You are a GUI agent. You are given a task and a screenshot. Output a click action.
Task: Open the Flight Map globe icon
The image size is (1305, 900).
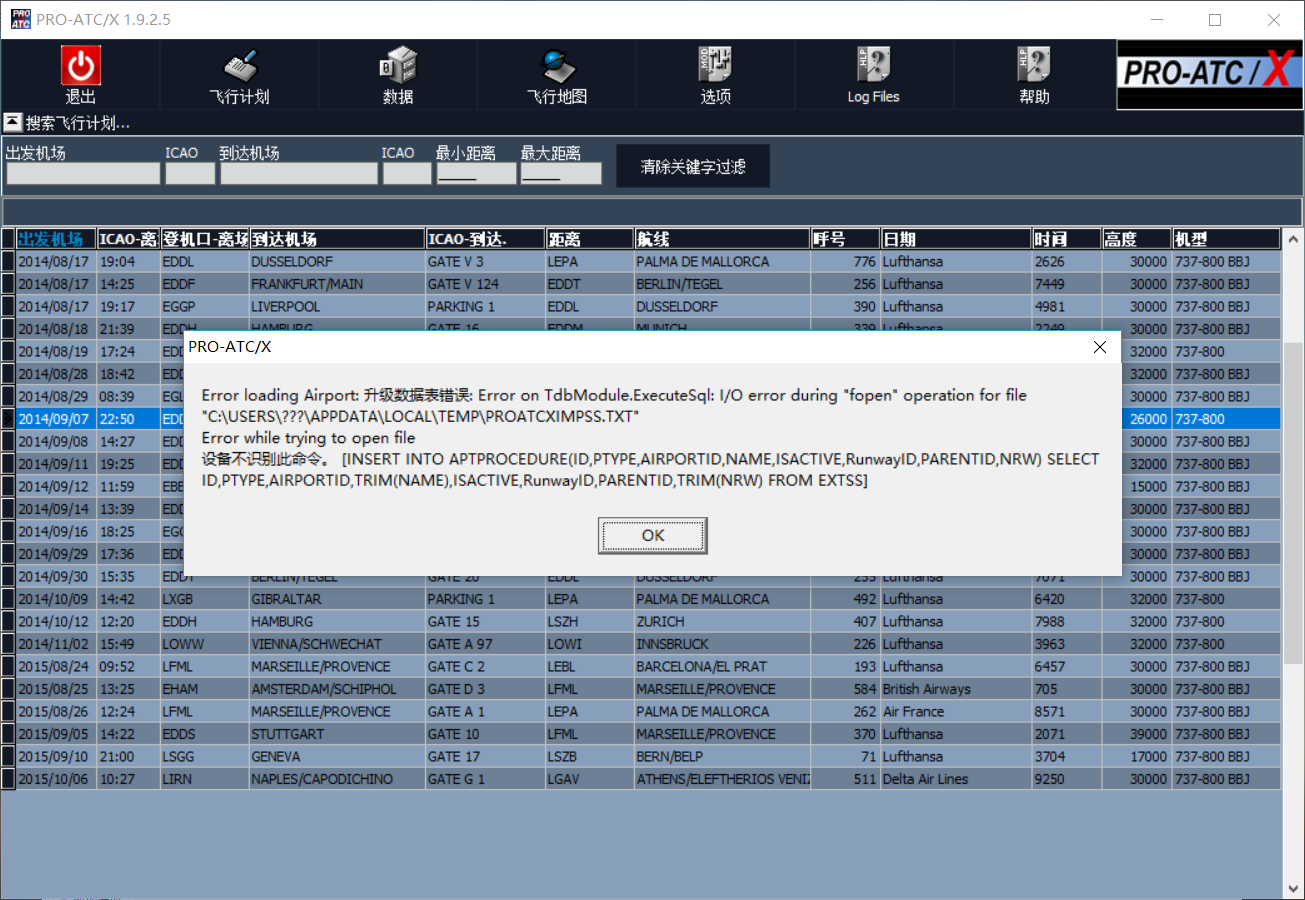tap(556, 66)
